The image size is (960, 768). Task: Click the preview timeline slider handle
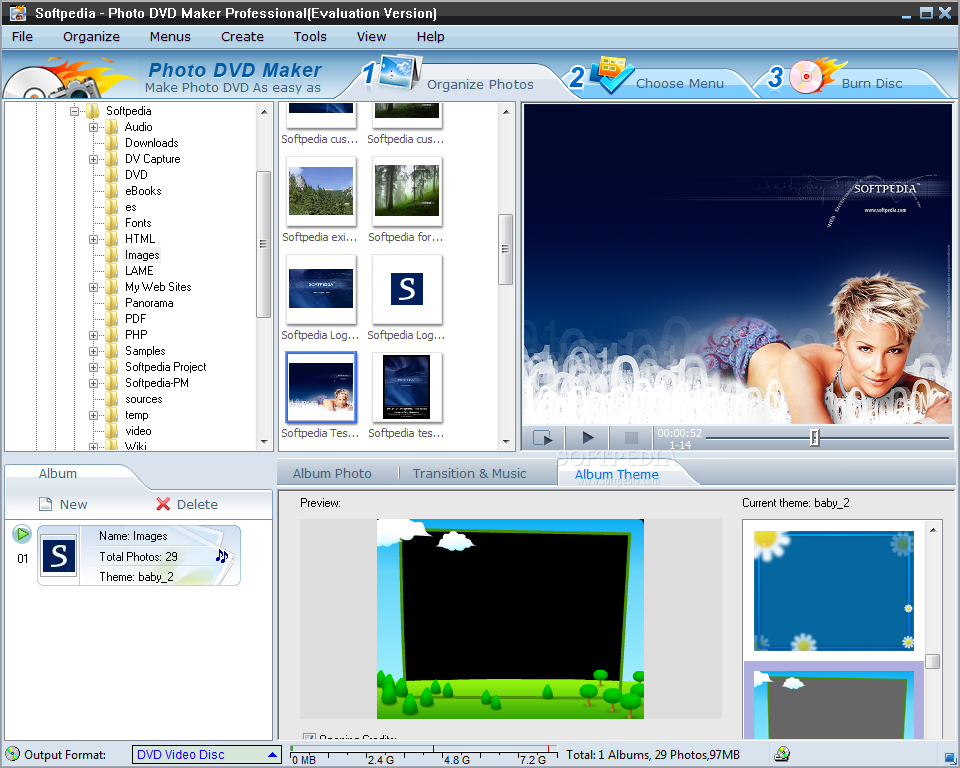[x=814, y=437]
